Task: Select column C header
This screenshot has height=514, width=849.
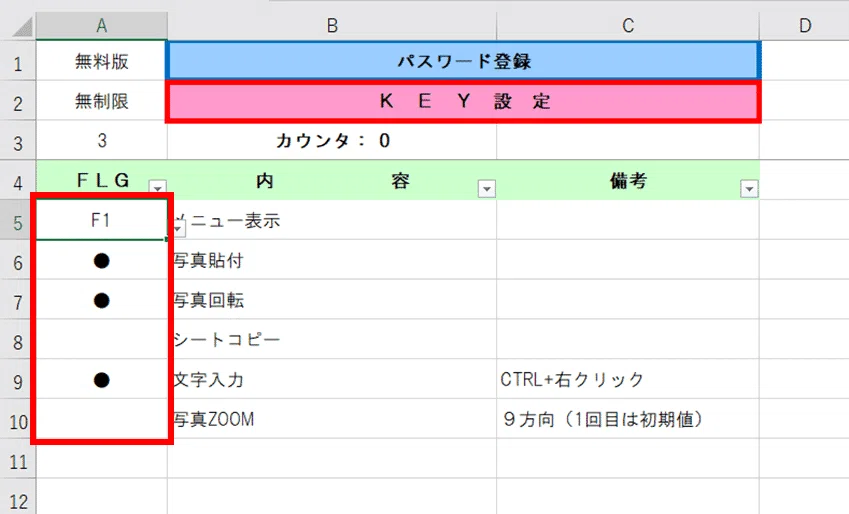Action: coord(628,25)
